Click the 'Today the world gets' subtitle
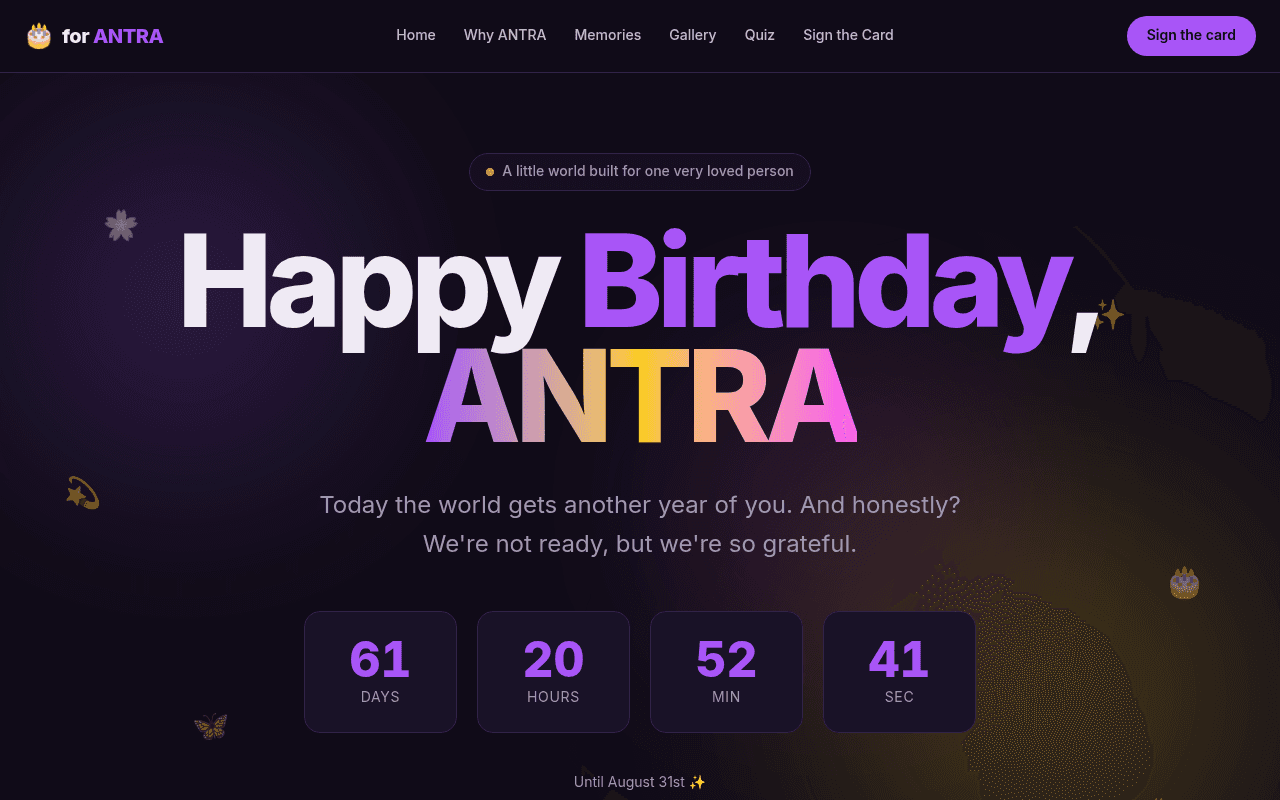The height and width of the screenshot is (800, 1280). coord(640,505)
